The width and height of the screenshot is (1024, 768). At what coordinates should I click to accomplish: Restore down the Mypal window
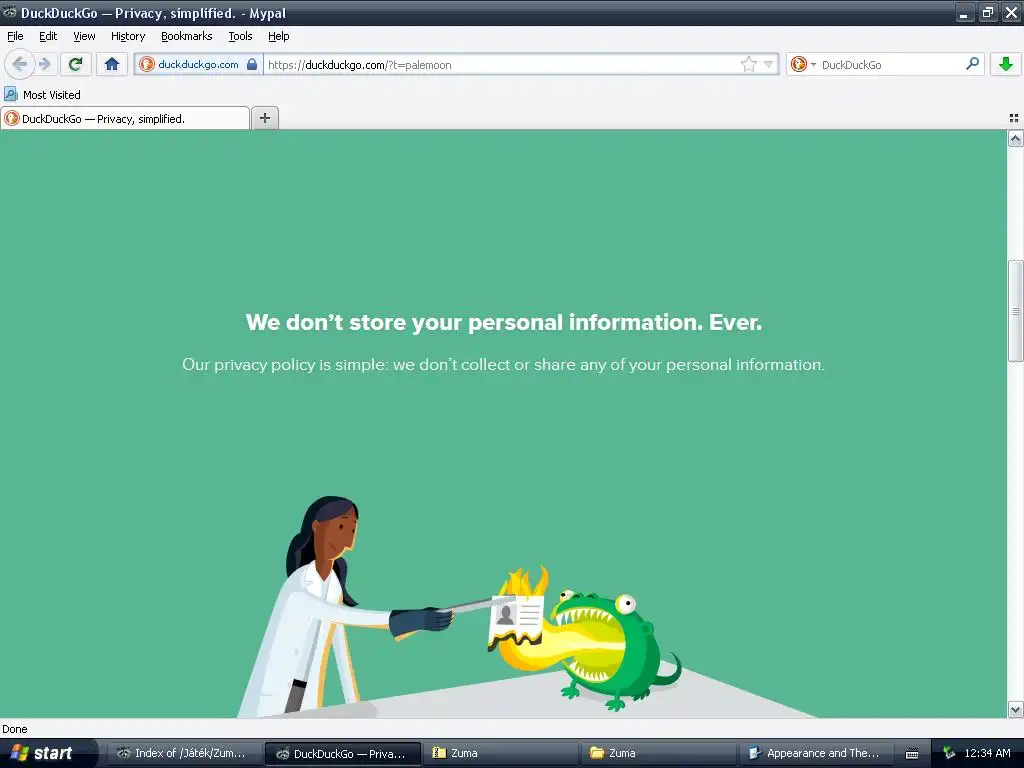tap(987, 12)
